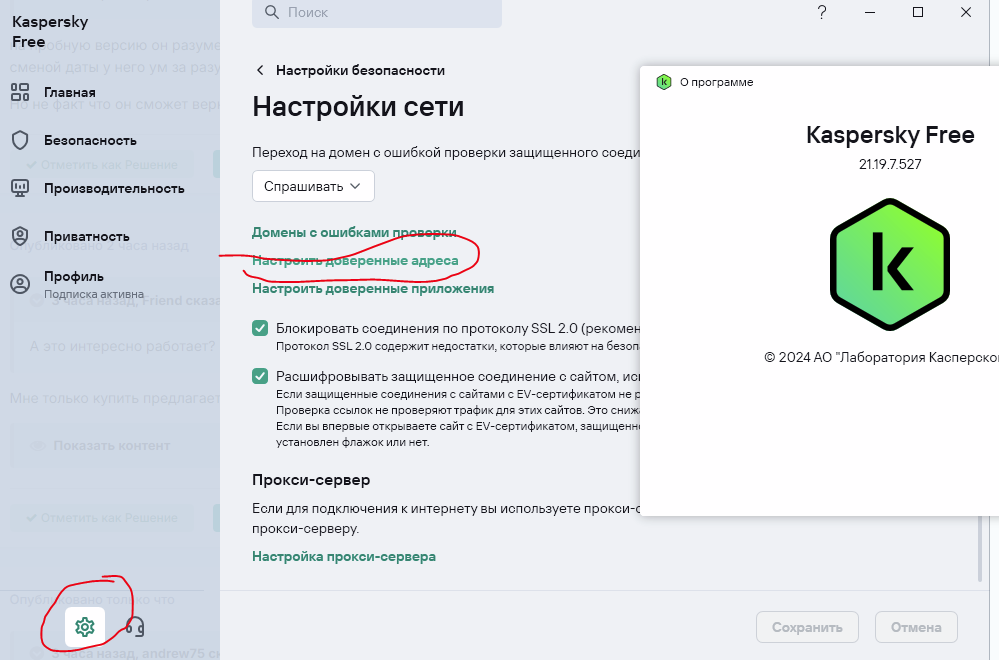999x660 pixels.
Task: Uncheck Расшифровывать защищенное соединение с сайтом
Action: (x=260, y=376)
